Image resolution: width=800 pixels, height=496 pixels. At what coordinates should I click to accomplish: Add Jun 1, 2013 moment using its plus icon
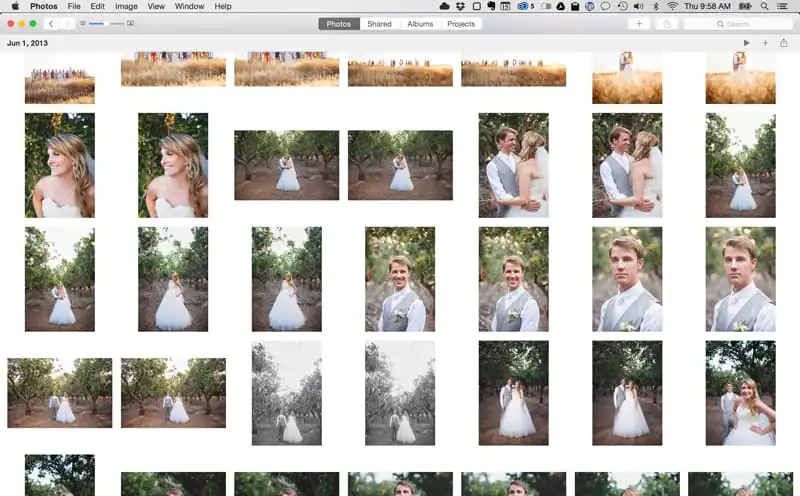point(765,43)
